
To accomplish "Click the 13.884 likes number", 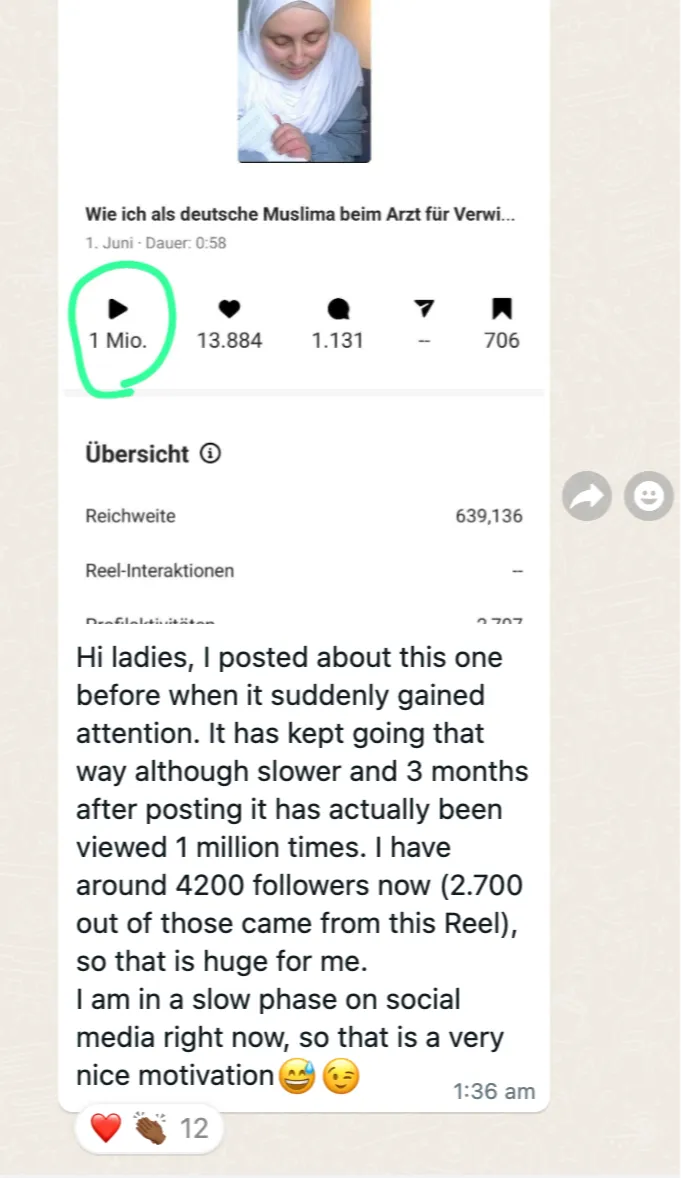I will pyautogui.click(x=229, y=340).
